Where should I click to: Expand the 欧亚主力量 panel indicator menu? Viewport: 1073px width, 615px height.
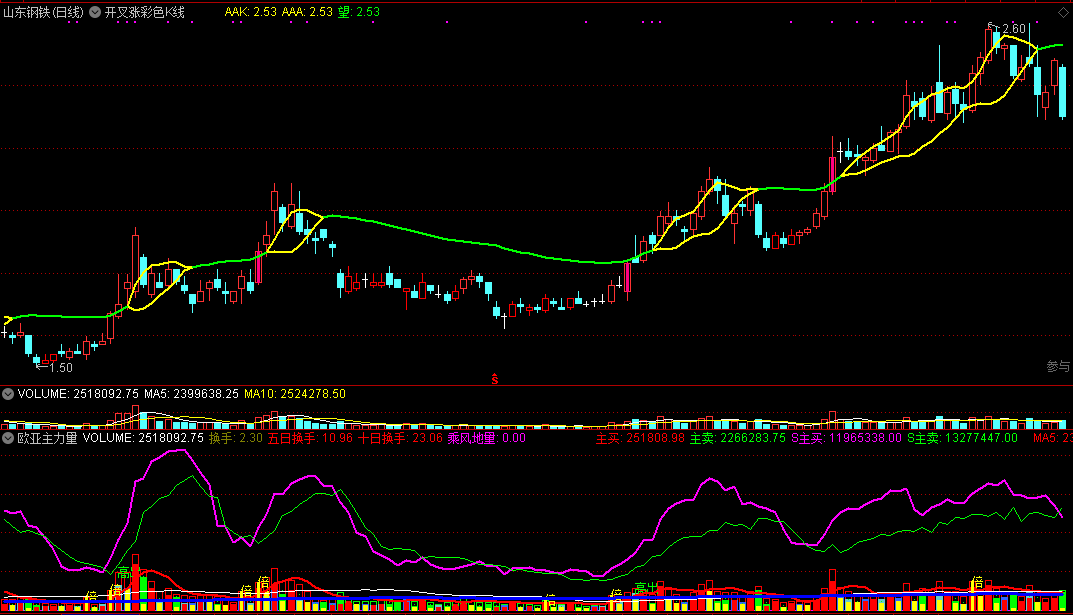[x=8, y=438]
